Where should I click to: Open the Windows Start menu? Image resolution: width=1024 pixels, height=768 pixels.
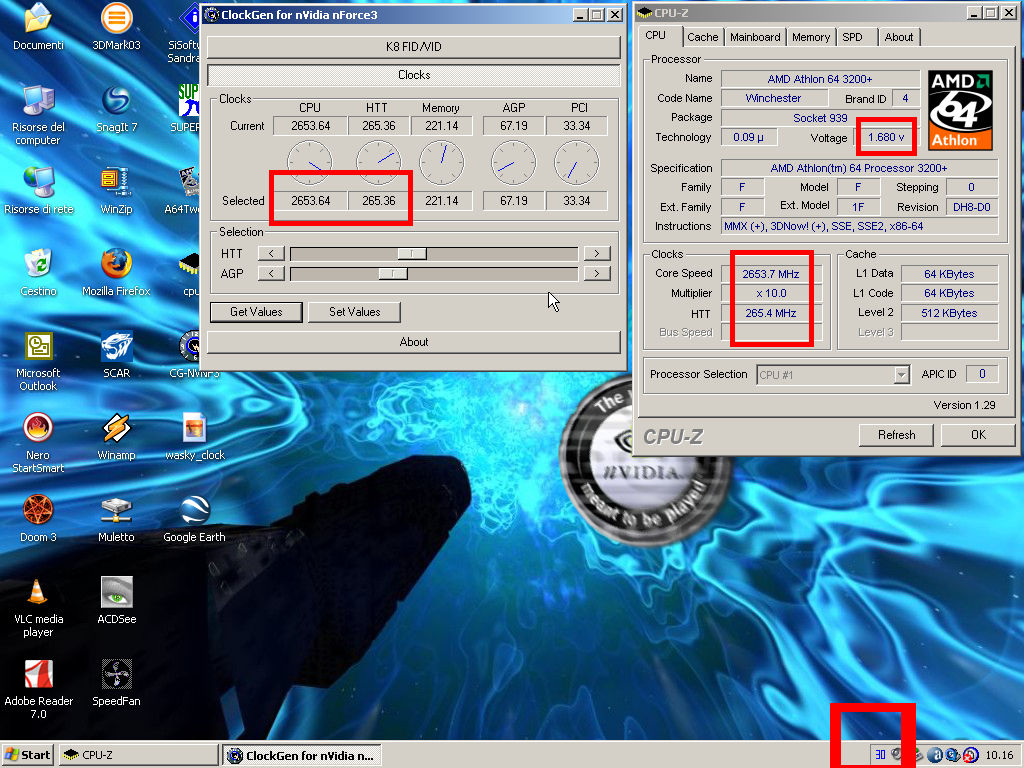coord(27,755)
